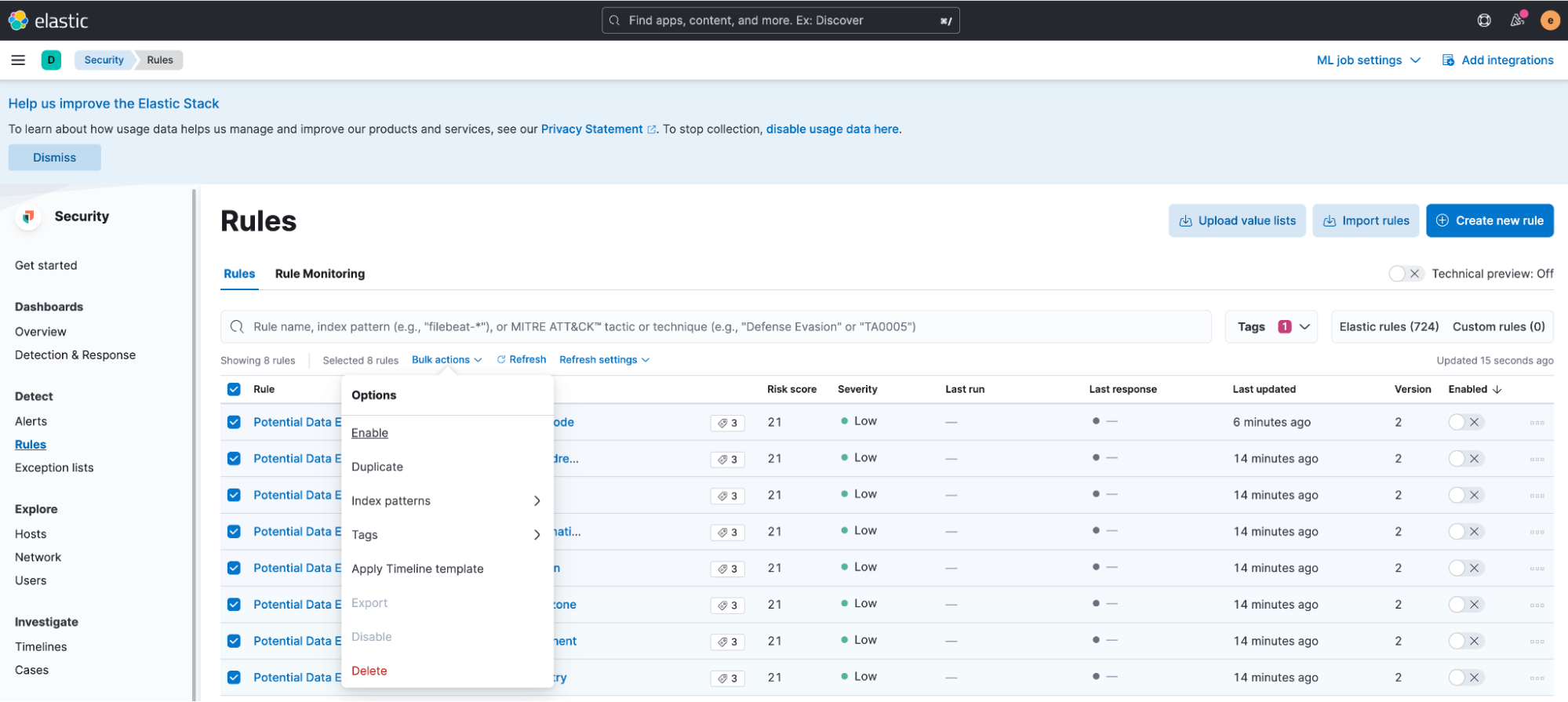The width and height of the screenshot is (1568, 702).
Task: Click the Upload value lists button
Action: tap(1237, 220)
